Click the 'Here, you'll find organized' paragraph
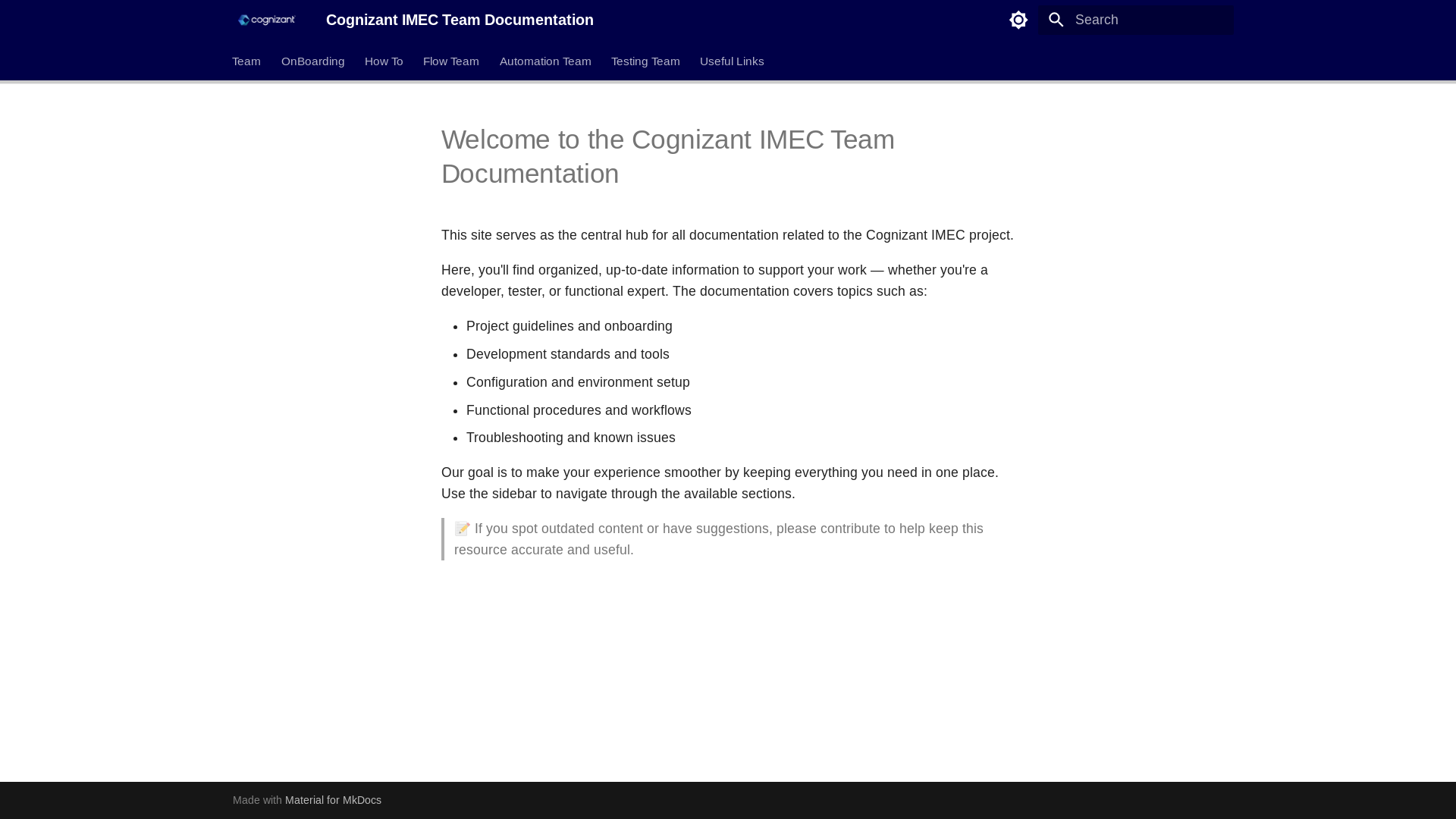 pos(714,281)
